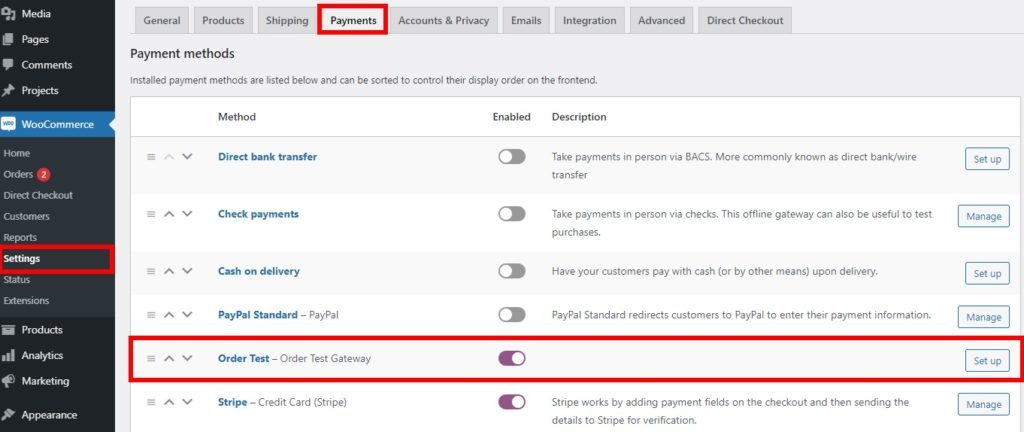Open the Direct bank transfer link

coord(268,157)
